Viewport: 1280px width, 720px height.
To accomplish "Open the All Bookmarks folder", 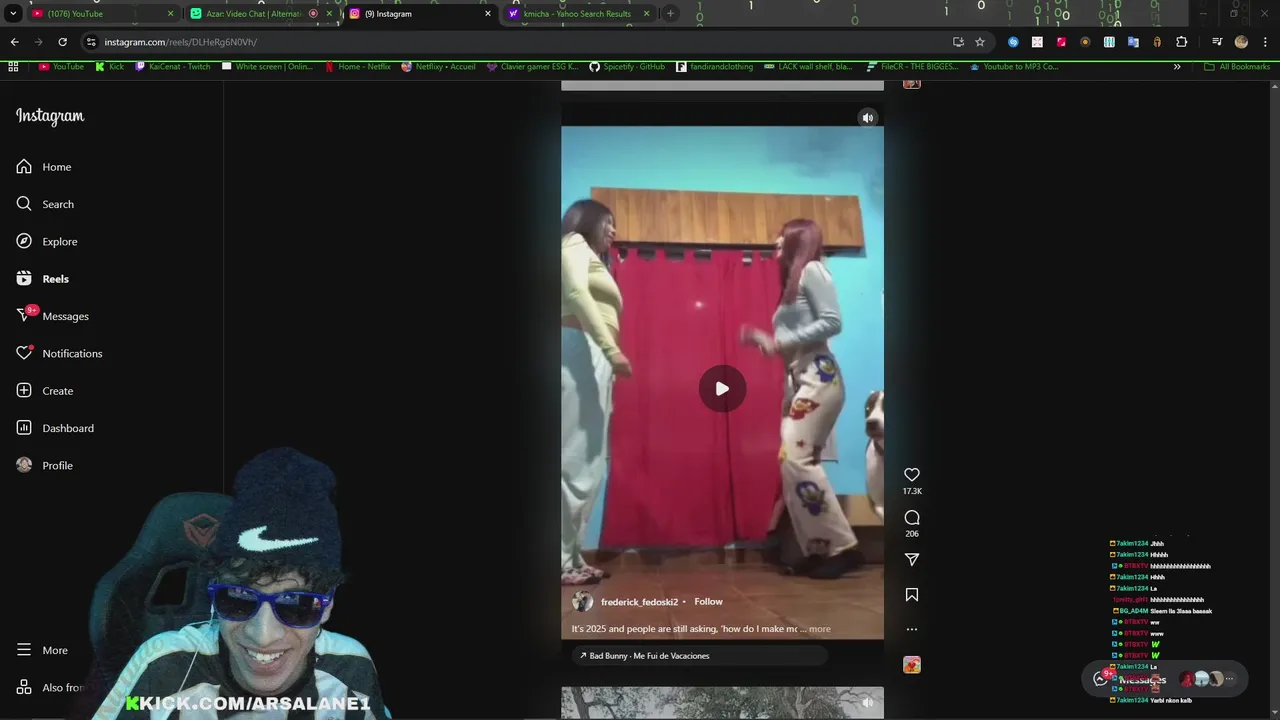I will pos(1237,67).
